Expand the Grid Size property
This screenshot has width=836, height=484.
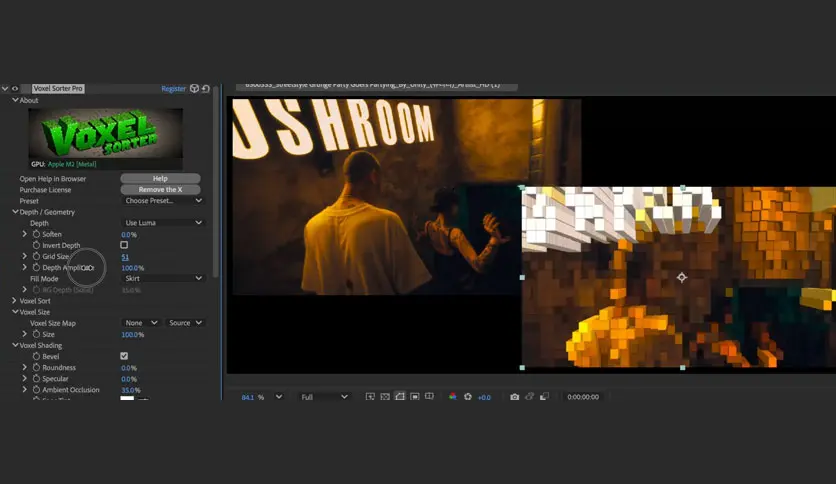25,256
